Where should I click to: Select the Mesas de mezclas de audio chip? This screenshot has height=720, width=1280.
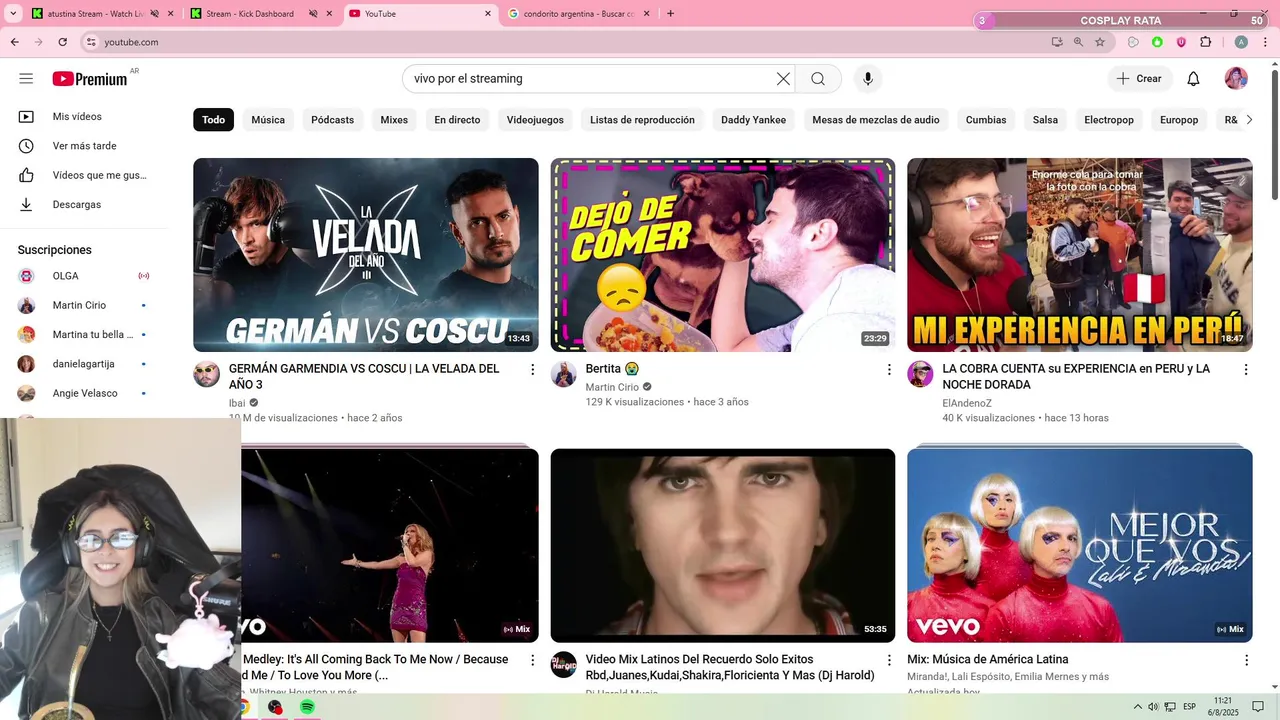click(876, 120)
